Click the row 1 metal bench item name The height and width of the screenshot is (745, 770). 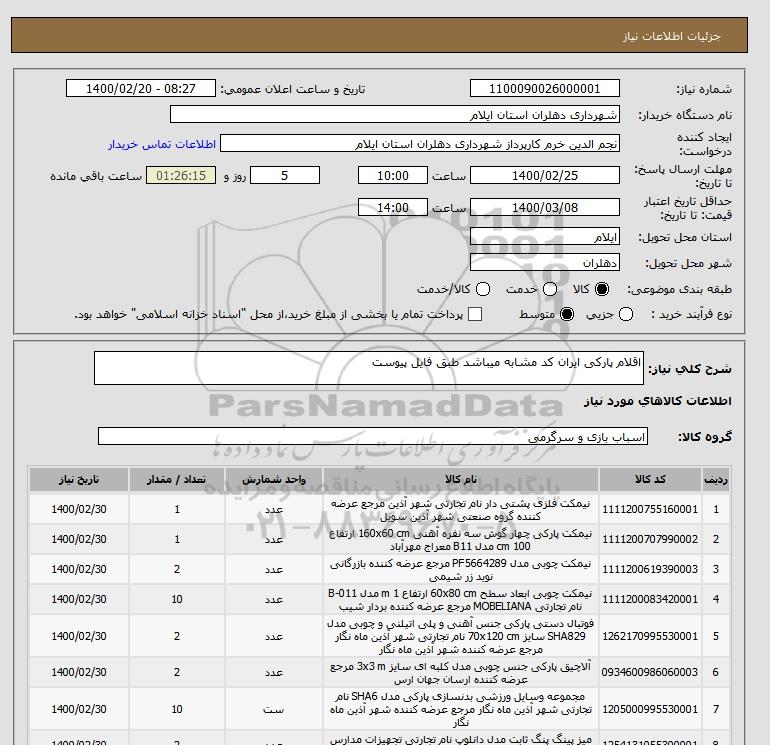tap(461, 510)
